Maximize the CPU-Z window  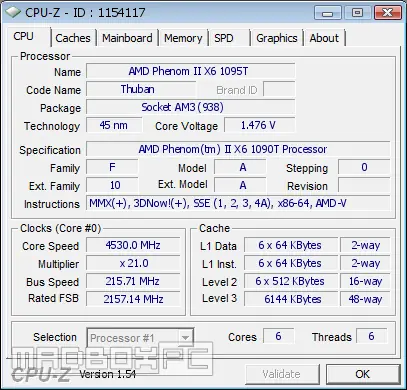point(357,13)
